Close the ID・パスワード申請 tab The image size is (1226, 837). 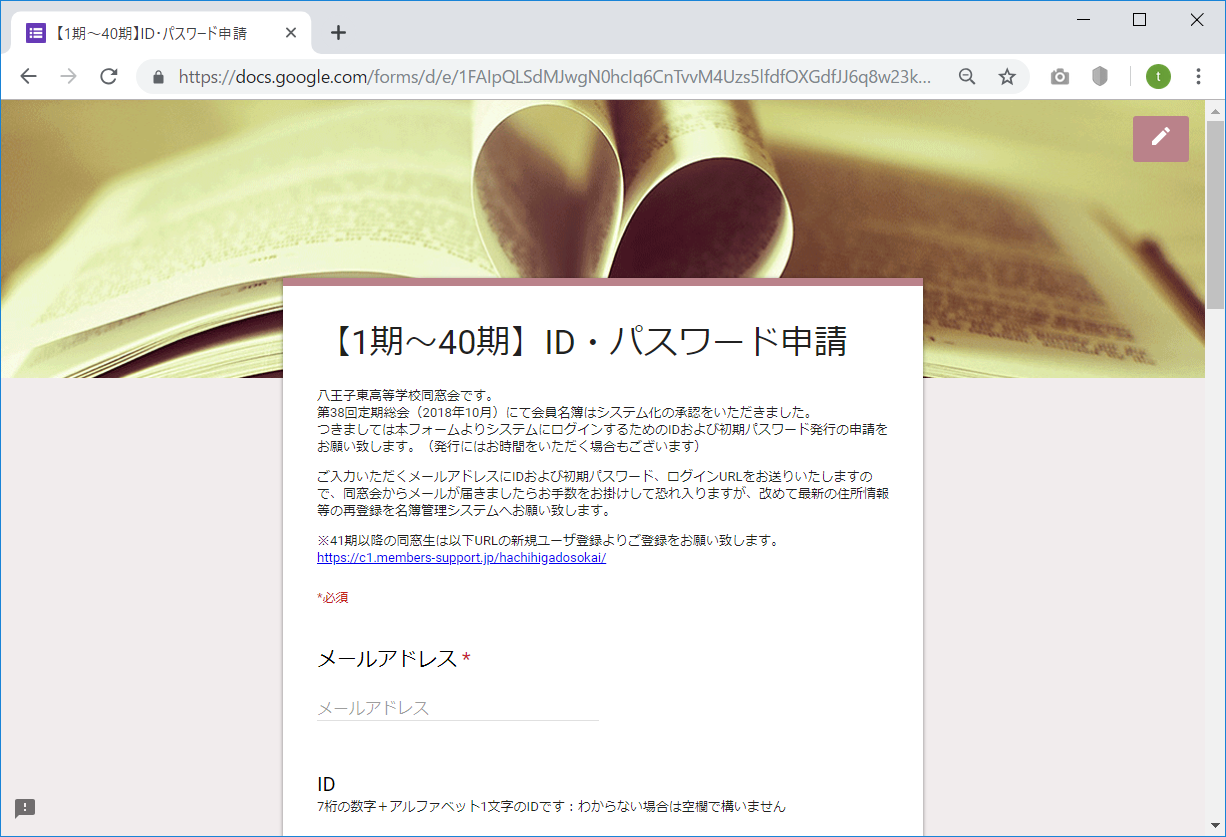291,32
